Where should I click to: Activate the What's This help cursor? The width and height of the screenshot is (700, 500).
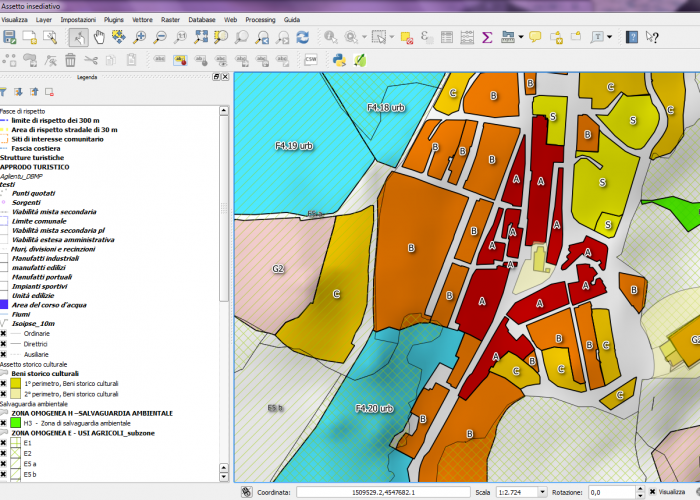tap(652, 37)
